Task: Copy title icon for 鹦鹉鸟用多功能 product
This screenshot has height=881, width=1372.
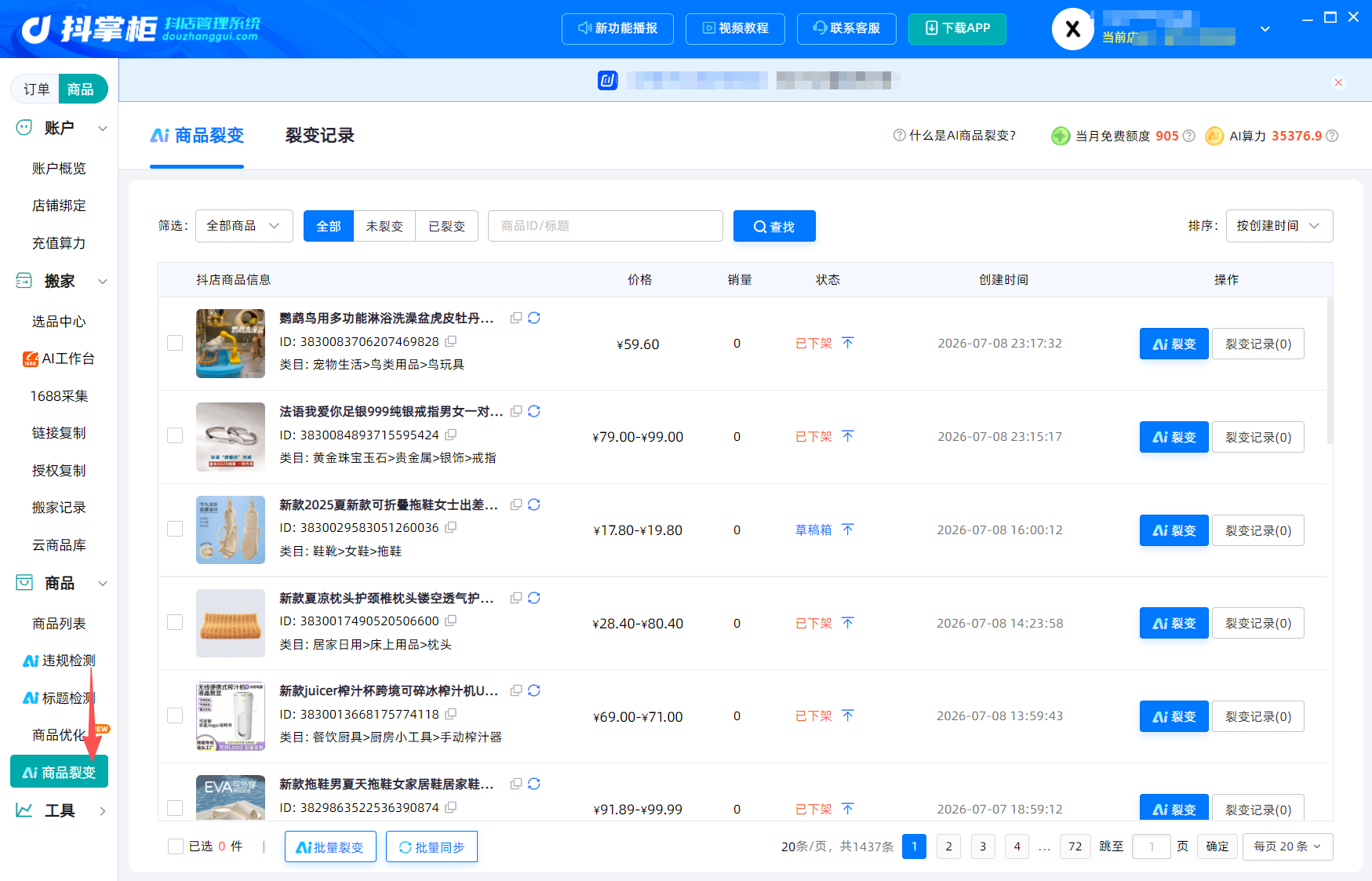Action: (x=516, y=318)
